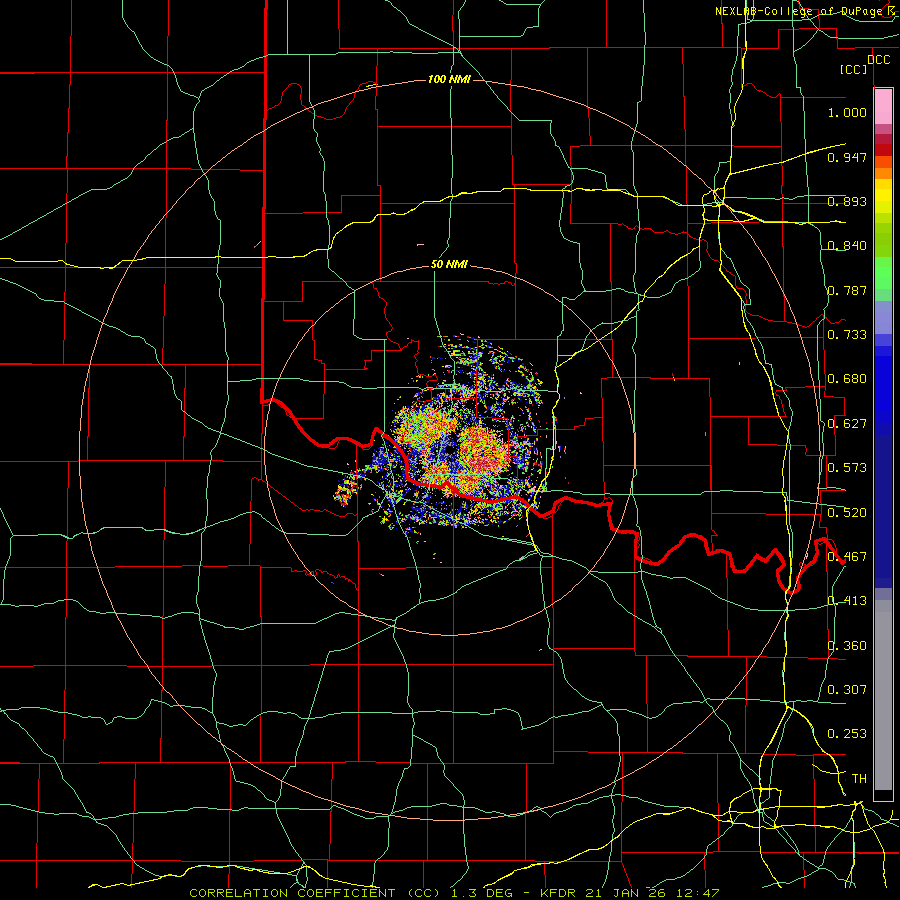This screenshot has height=900, width=900.
Task: Click the "50 NMI" range ring label
Action: tap(449, 265)
